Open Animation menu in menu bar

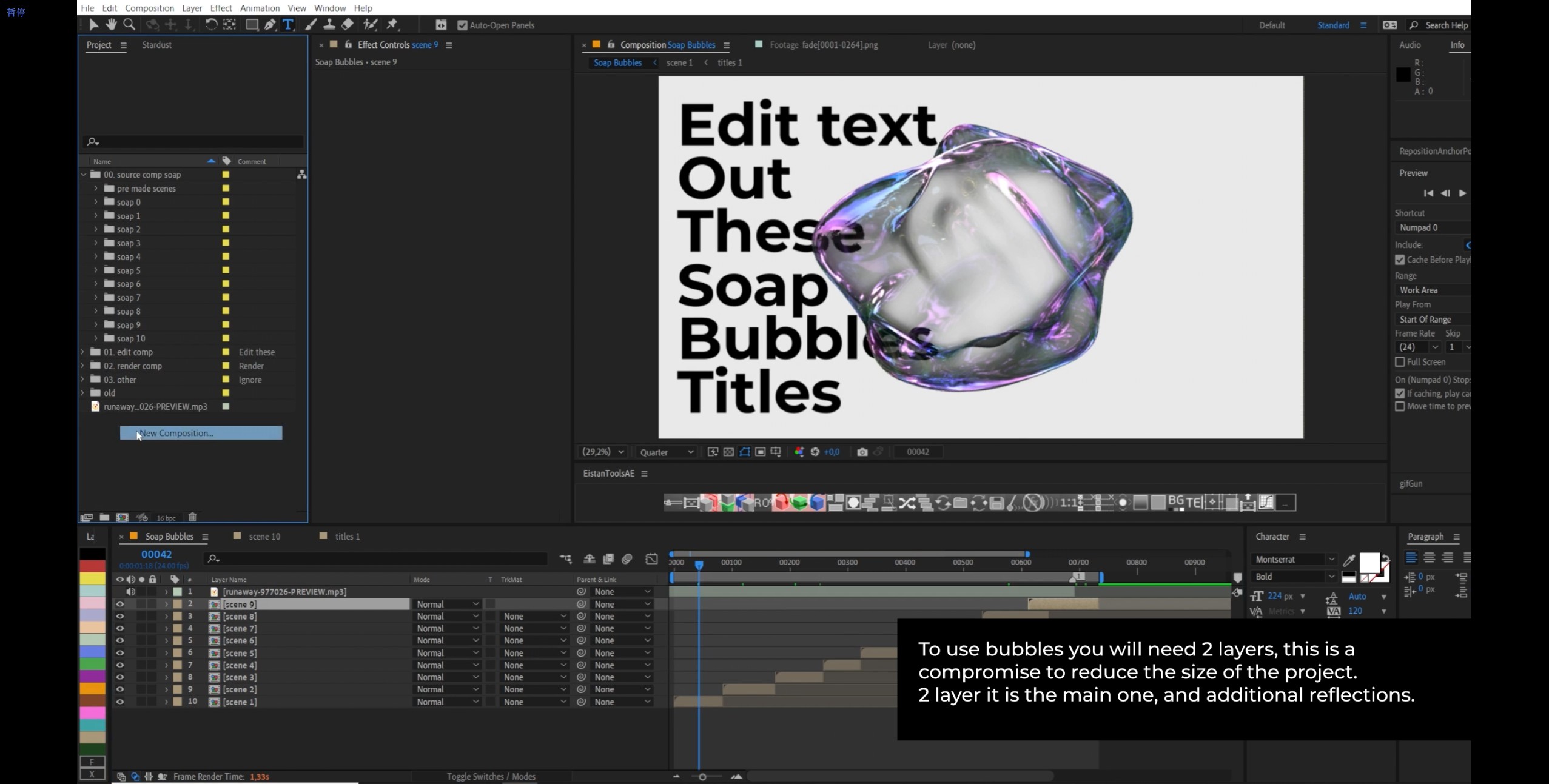coord(258,8)
